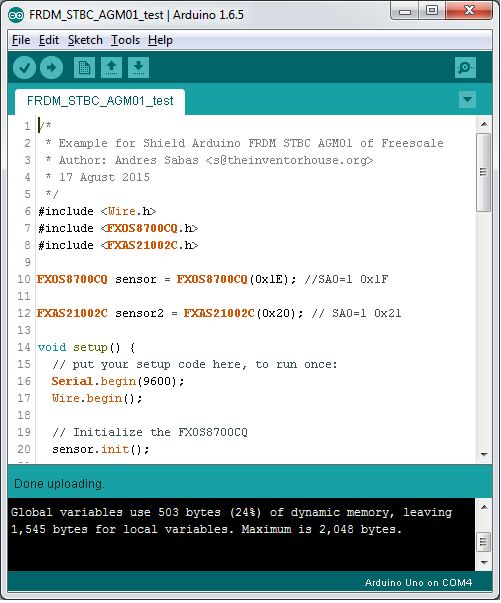The width and height of the screenshot is (501, 603).
Task: Click the 'Initialize the FXOS8700CQ' comment
Action: click(x=150, y=432)
